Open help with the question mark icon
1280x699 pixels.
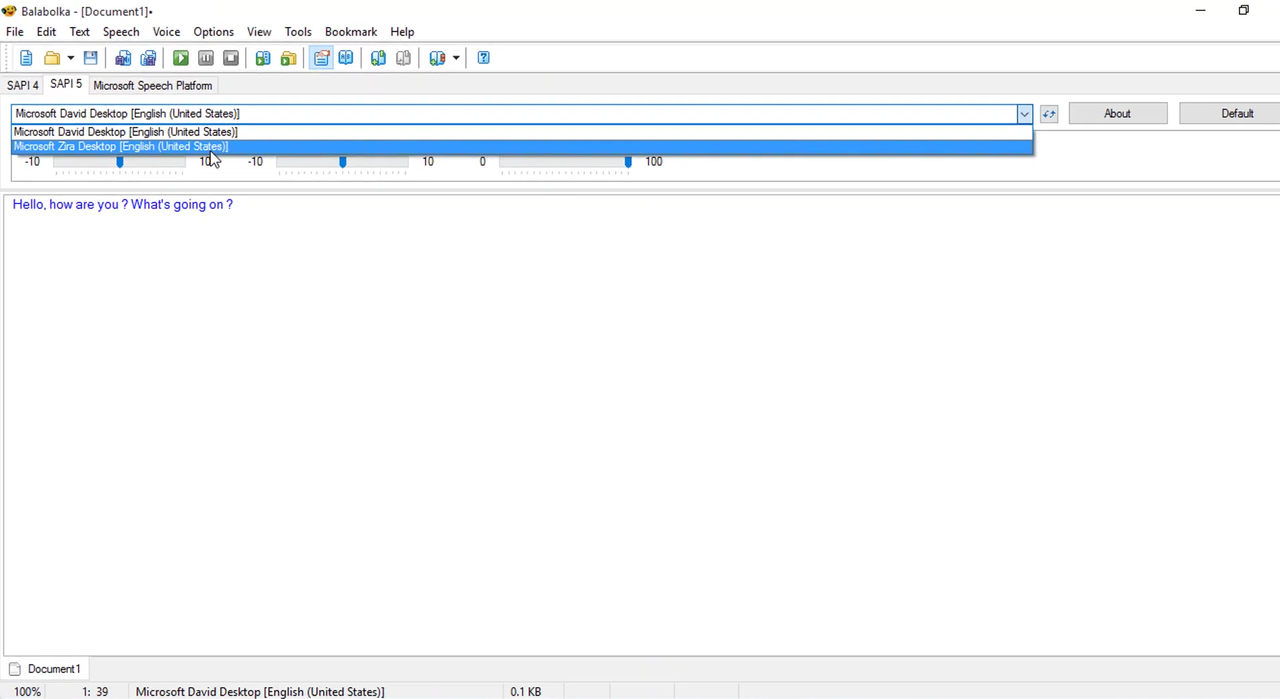click(x=484, y=58)
